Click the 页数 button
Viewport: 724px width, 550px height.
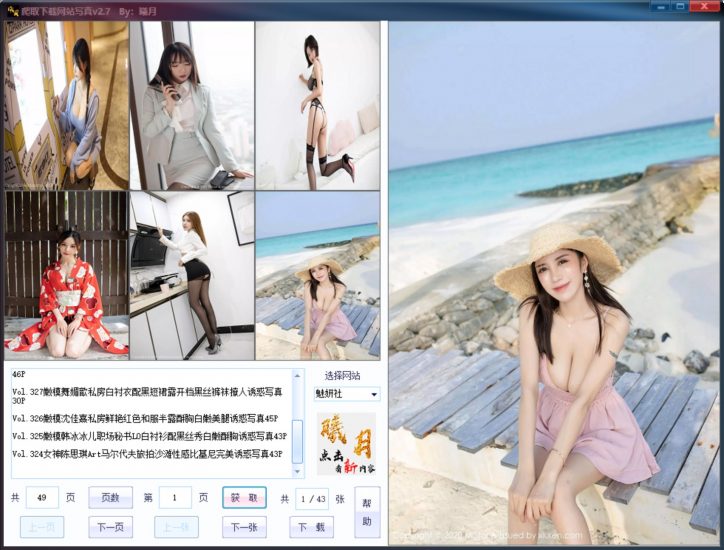click(x=110, y=498)
